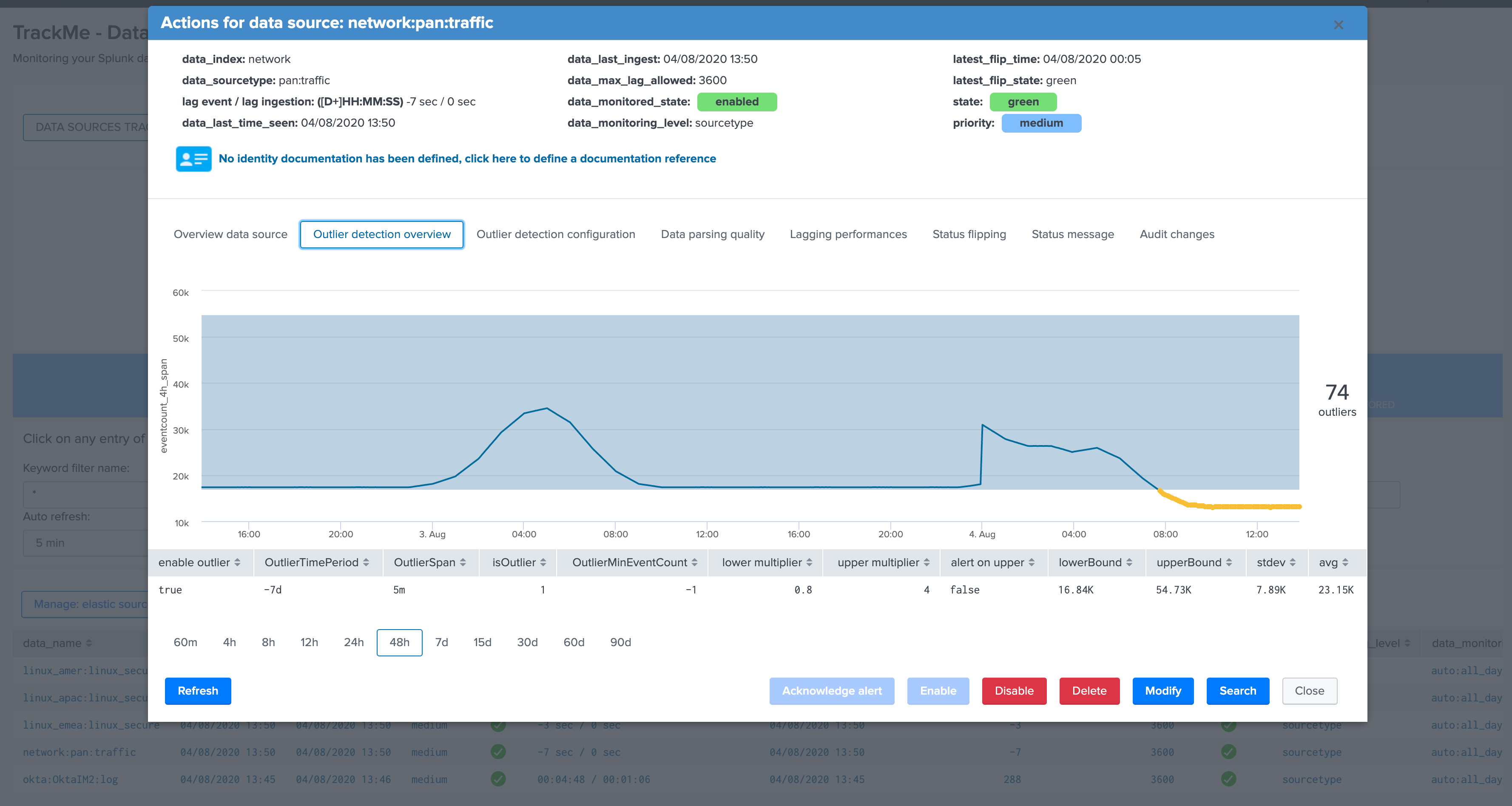Open Lagging performances tab
Viewport: 1512px width, 806px height.
(848, 234)
